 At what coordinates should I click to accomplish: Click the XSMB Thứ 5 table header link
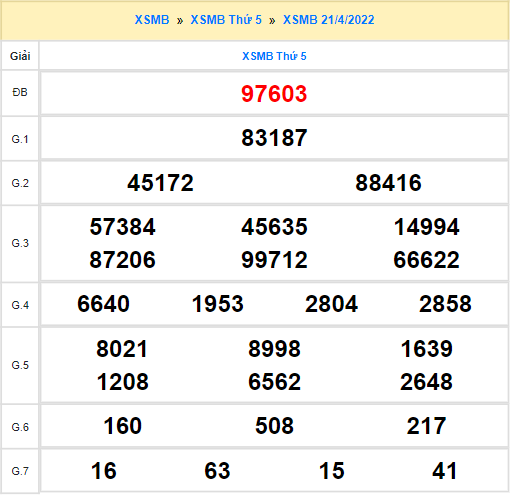274,56
